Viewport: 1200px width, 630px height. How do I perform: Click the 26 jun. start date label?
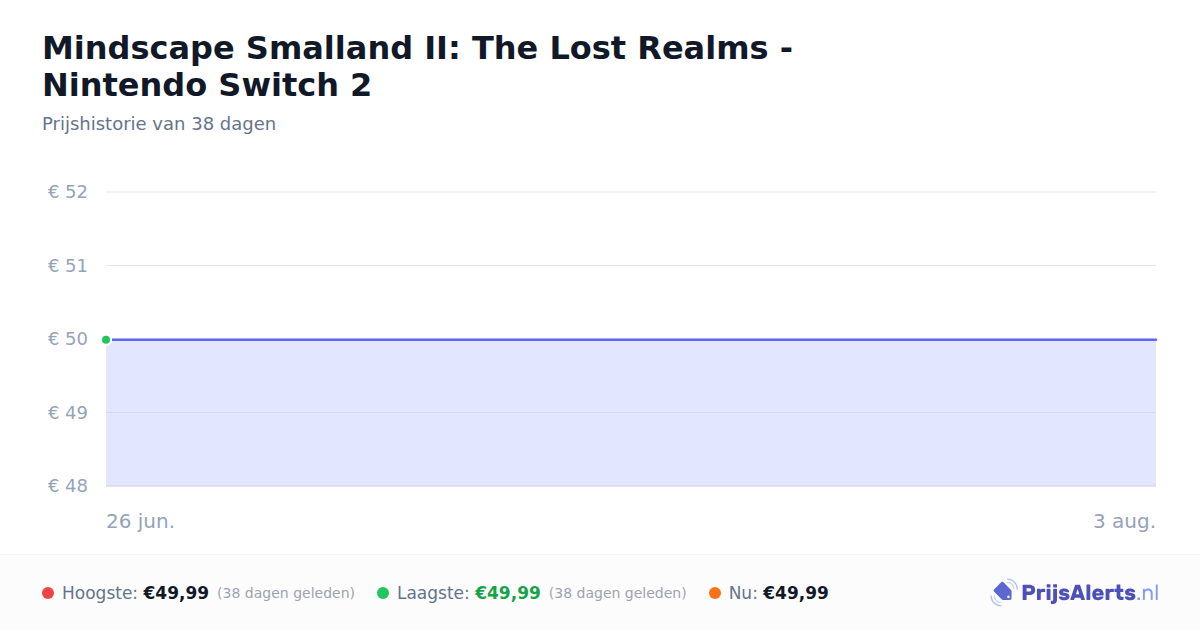(141, 522)
